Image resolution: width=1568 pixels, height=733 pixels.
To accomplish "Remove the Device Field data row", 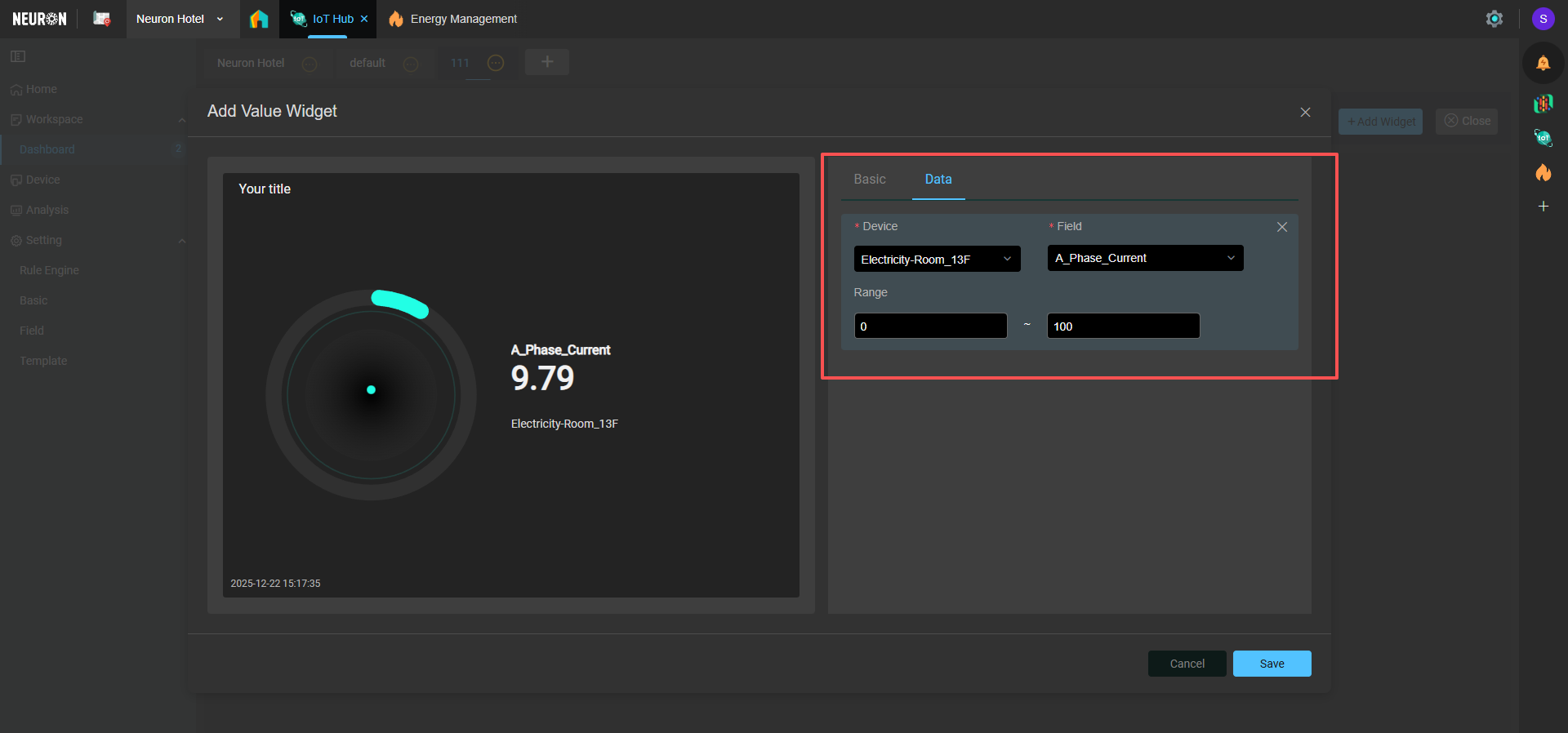I will point(1281,227).
